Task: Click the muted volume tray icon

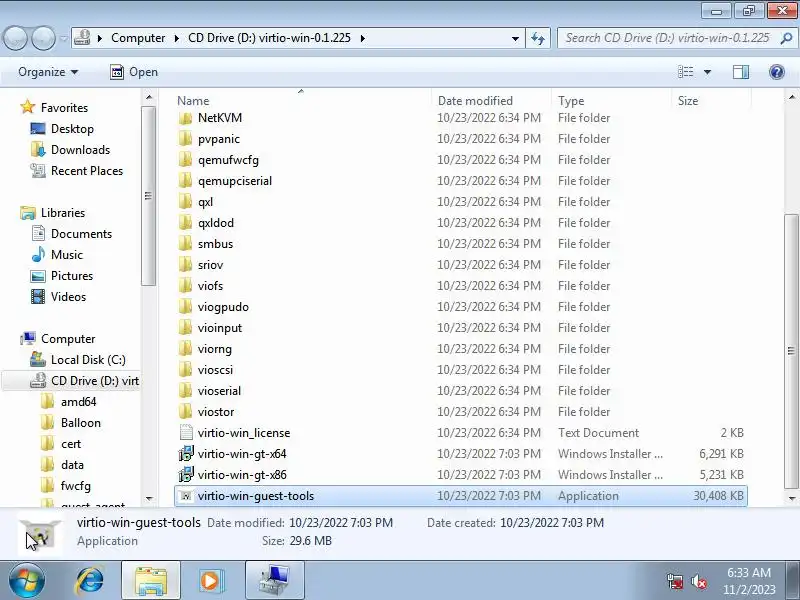Action: (x=698, y=581)
